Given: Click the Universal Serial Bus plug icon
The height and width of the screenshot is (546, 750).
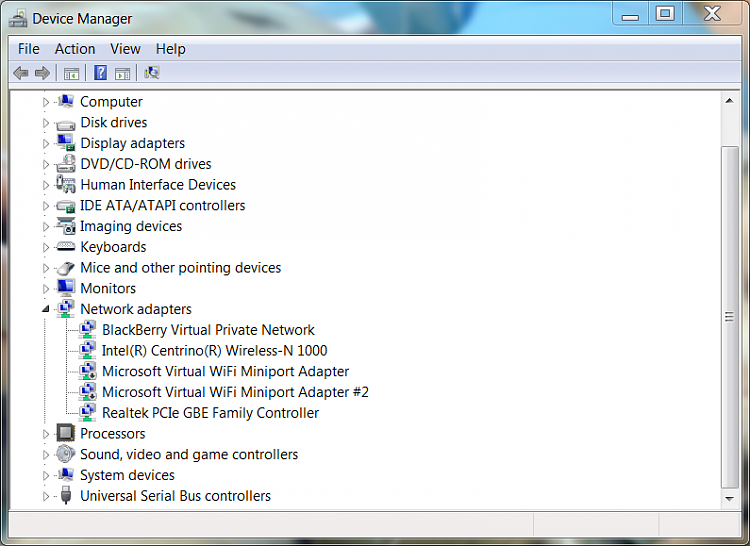Looking at the screenshot, I should click(x=66, y=495).
